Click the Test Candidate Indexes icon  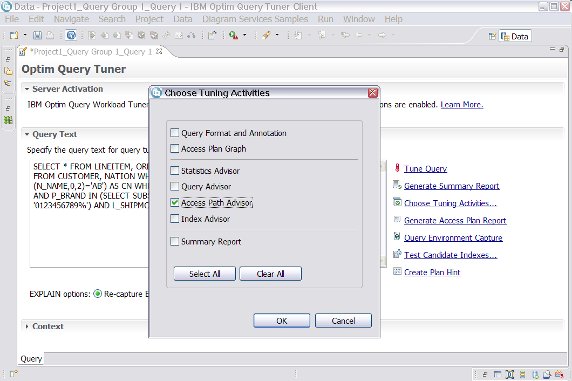(397, 254)
